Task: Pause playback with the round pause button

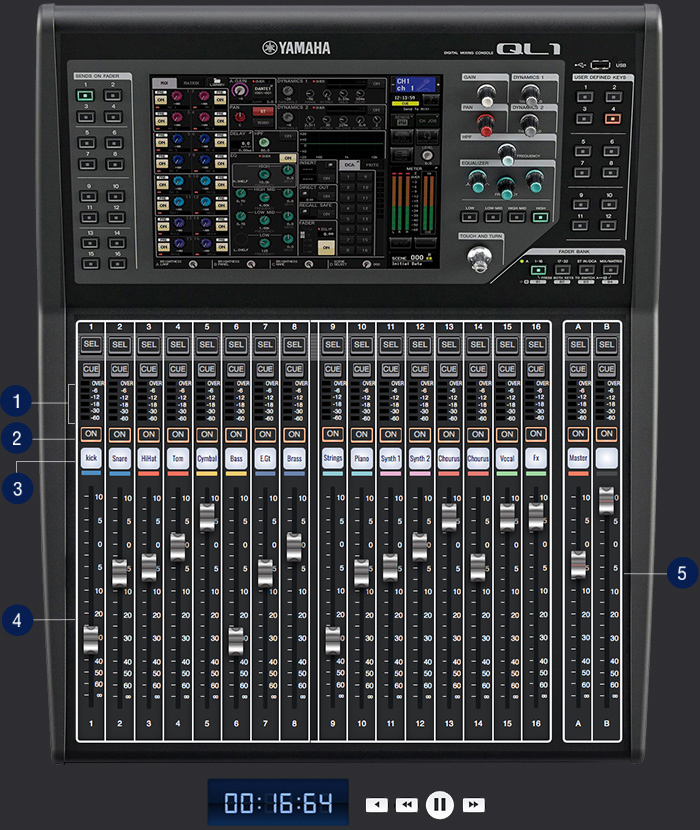Action: (x=440, y=804)
